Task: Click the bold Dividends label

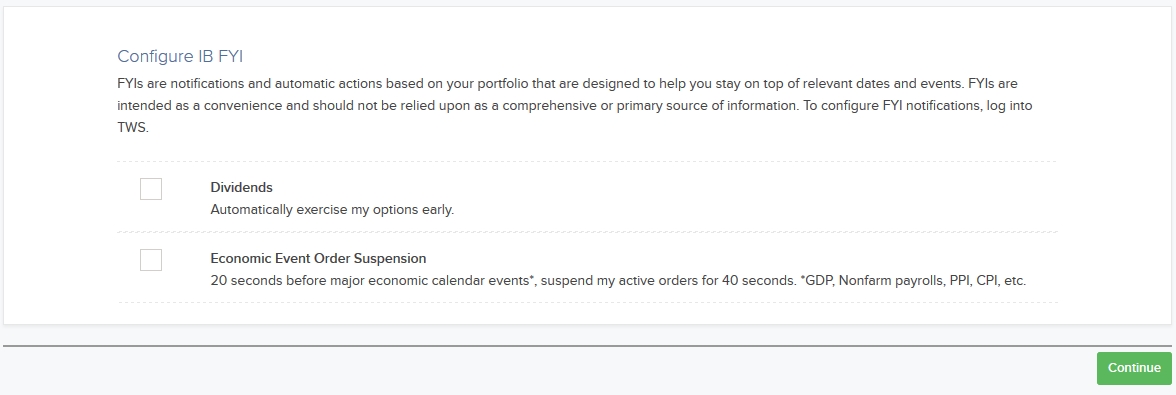Action: [242, 187]
